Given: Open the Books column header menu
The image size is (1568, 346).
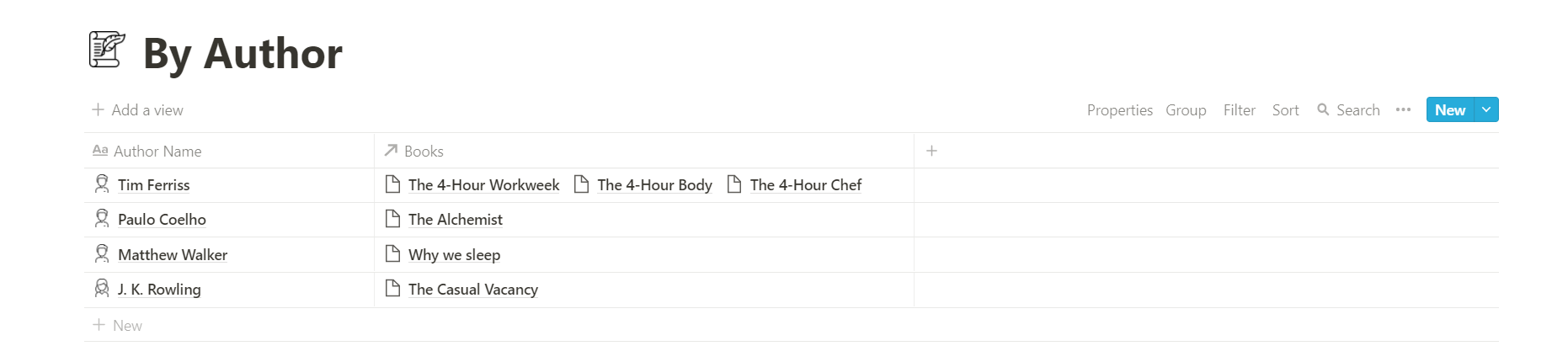Looking at the screenshot, I should 424,152.
